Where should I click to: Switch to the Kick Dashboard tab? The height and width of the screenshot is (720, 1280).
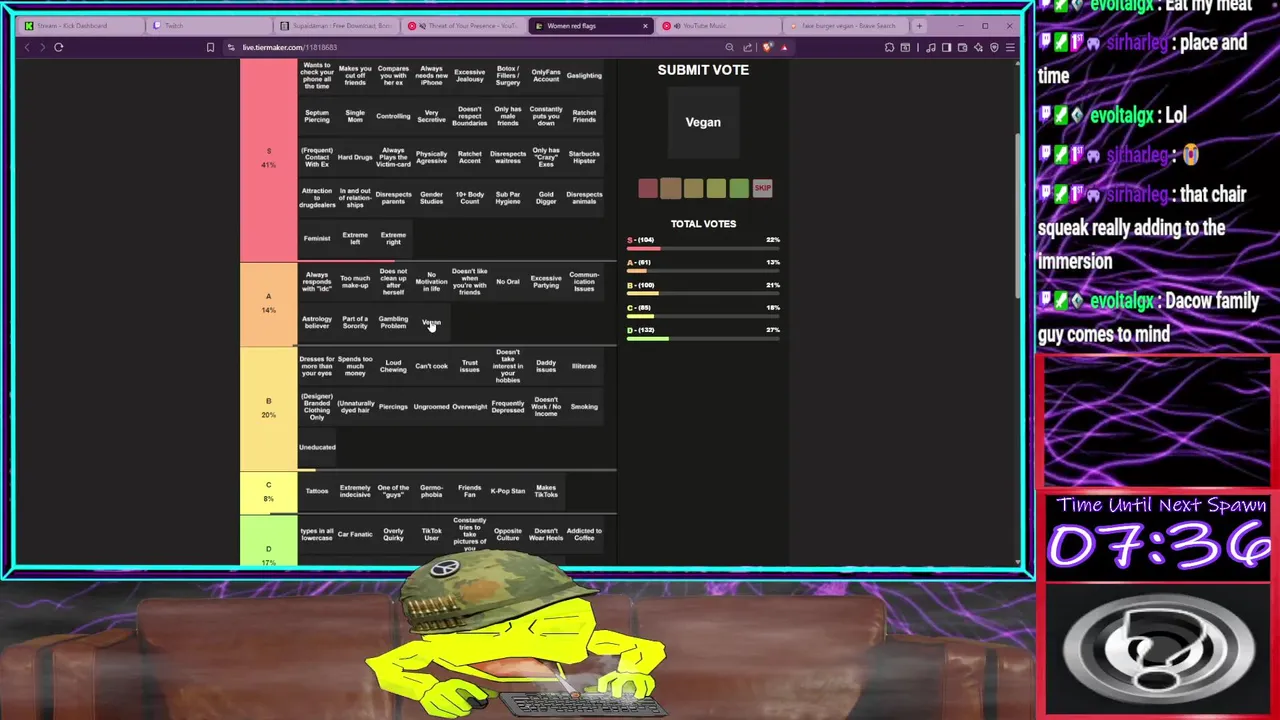[x=80, y=26]
